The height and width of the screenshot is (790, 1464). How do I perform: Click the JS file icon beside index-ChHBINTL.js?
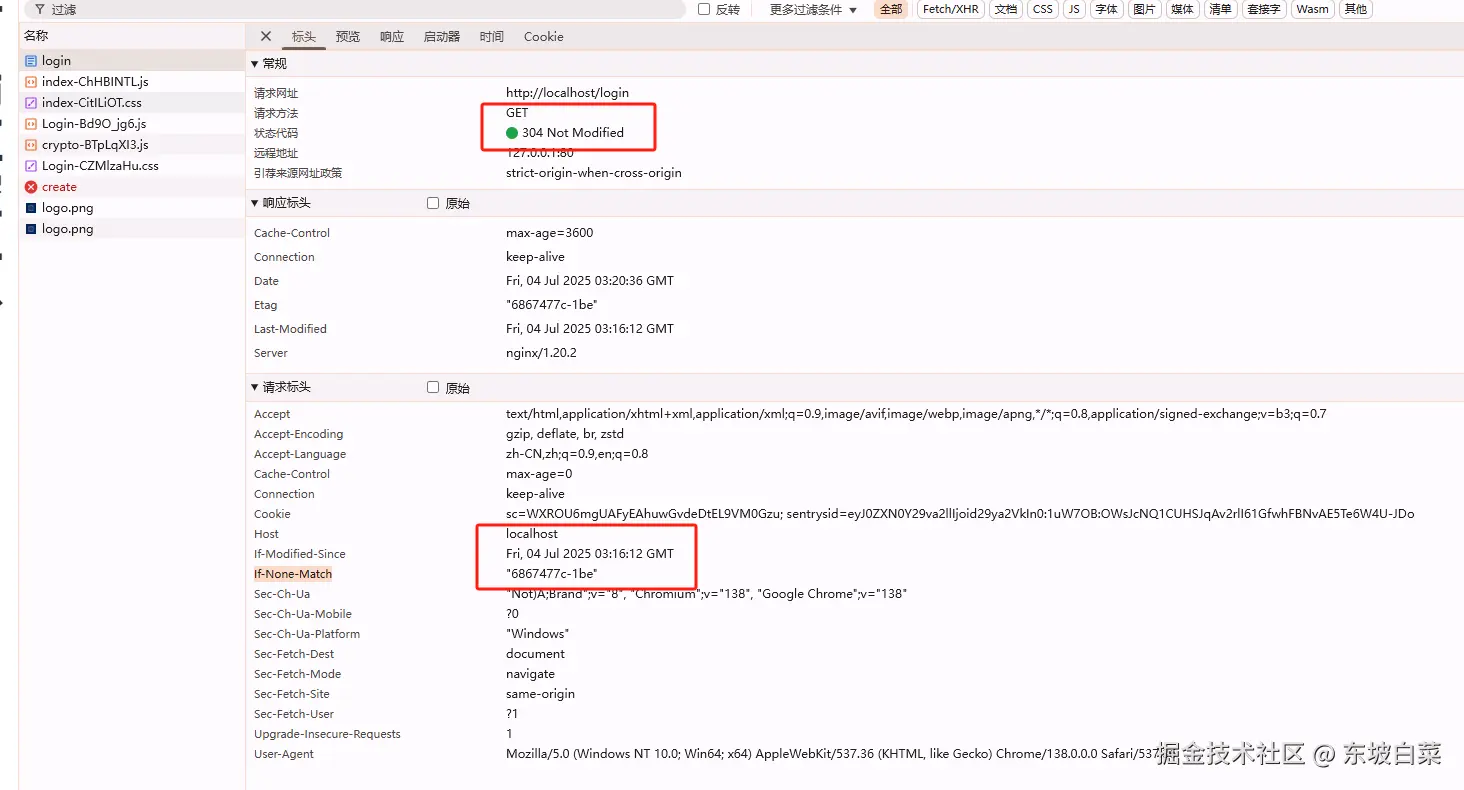point(31,82)
